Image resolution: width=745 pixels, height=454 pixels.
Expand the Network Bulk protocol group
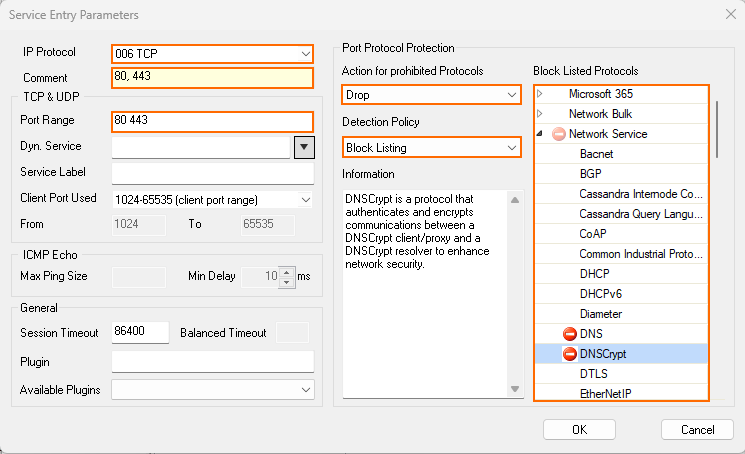540,114
